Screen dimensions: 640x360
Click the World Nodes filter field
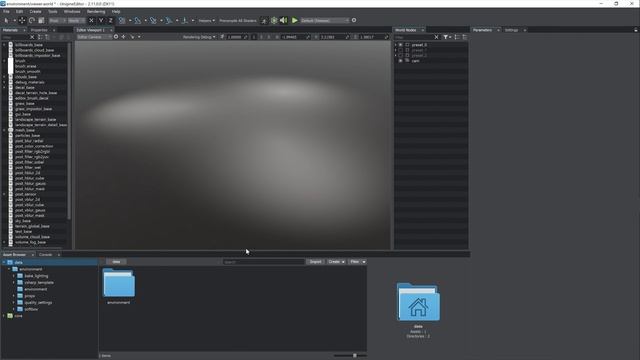(x=413, y=37)
